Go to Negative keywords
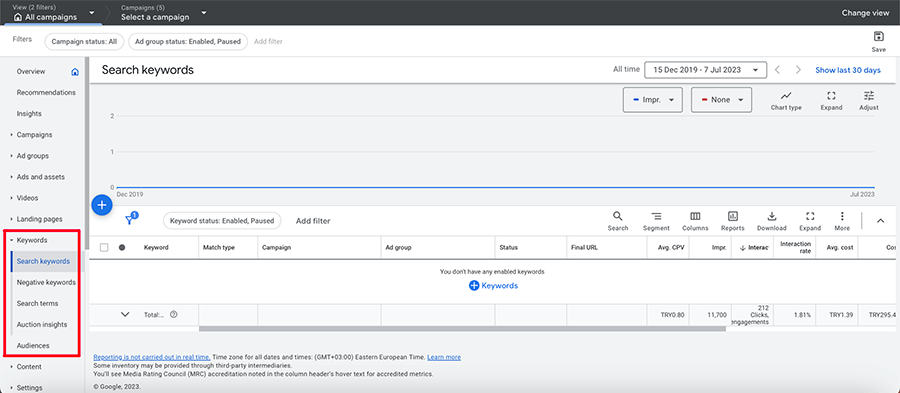Viewport: 900px width, 393px height. (x=46, y=282)
